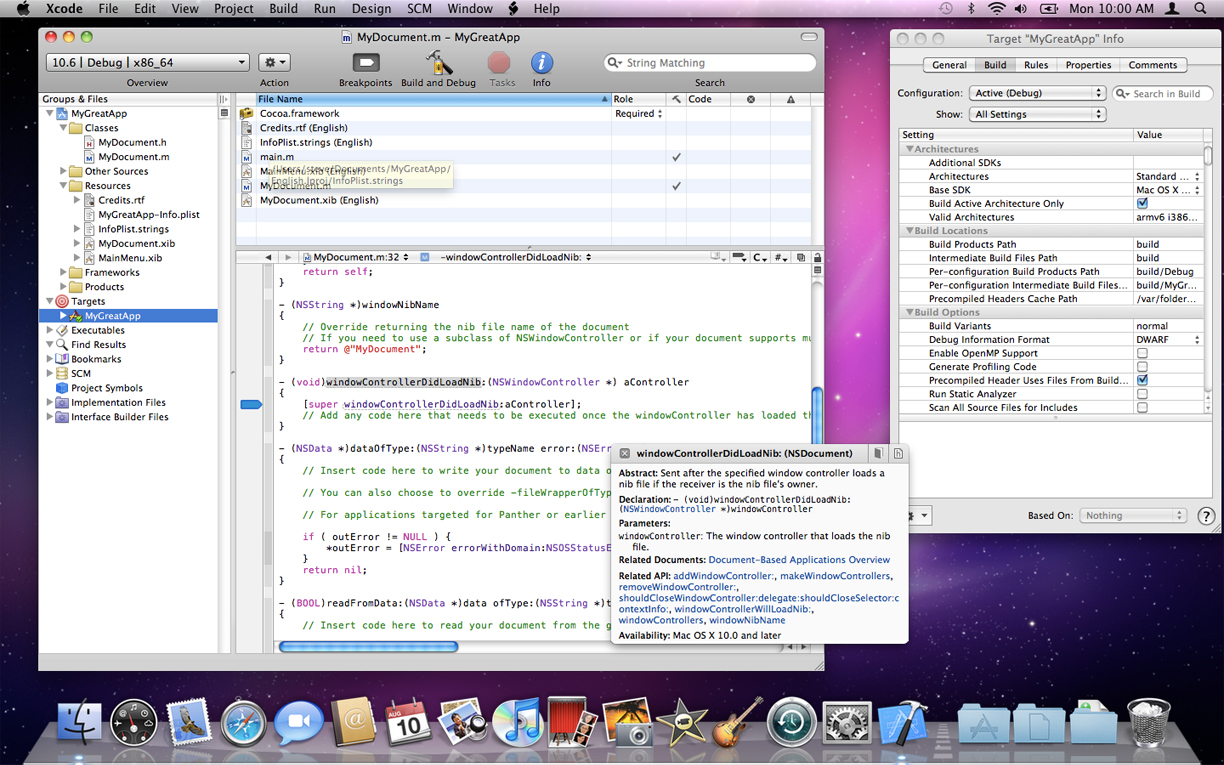
Task: Click the go back arrow in editor navigation bar
Action: tap(268, 257)
